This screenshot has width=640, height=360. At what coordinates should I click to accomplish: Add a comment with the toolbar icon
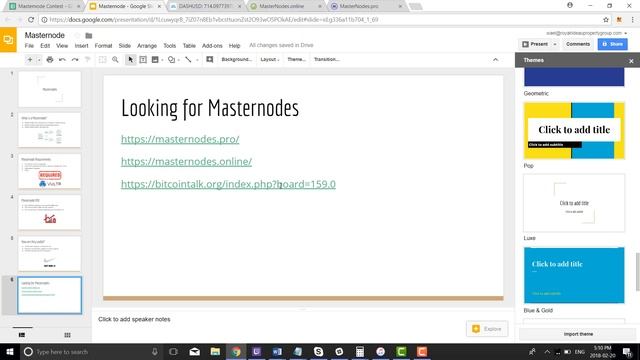[x=210, y=60]
